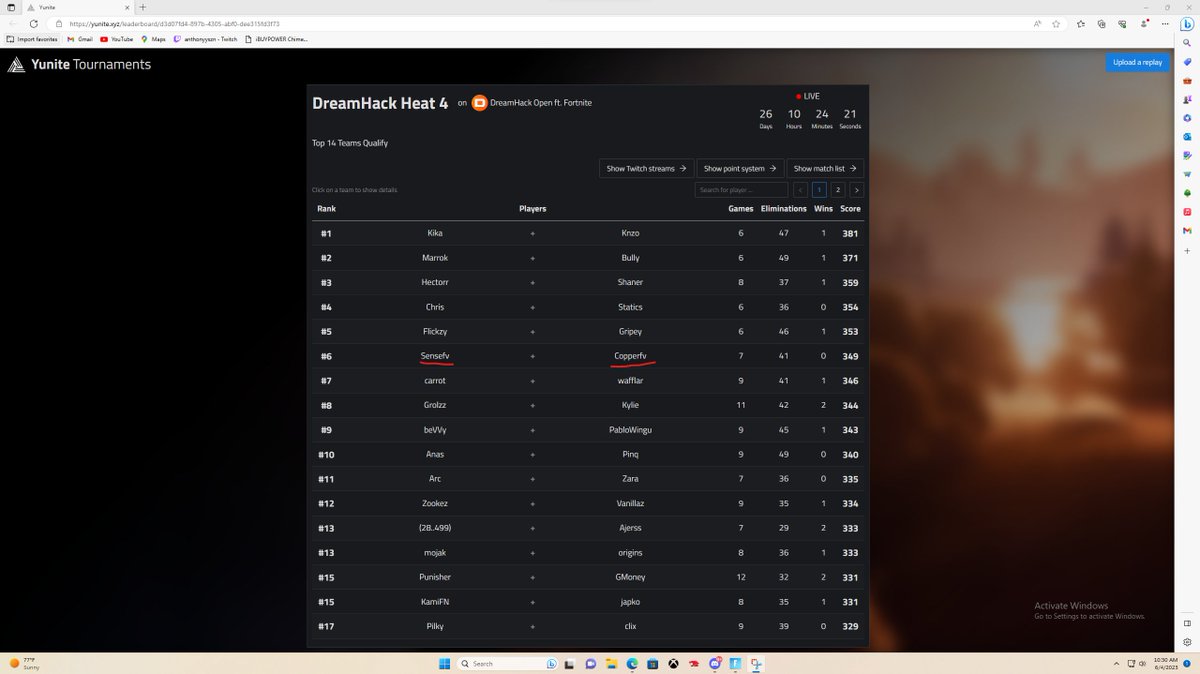The width and height of the screenshot is (1200, 674).
Task: Open the weather widget showing Sunny
Action: (x=25, y=663)
